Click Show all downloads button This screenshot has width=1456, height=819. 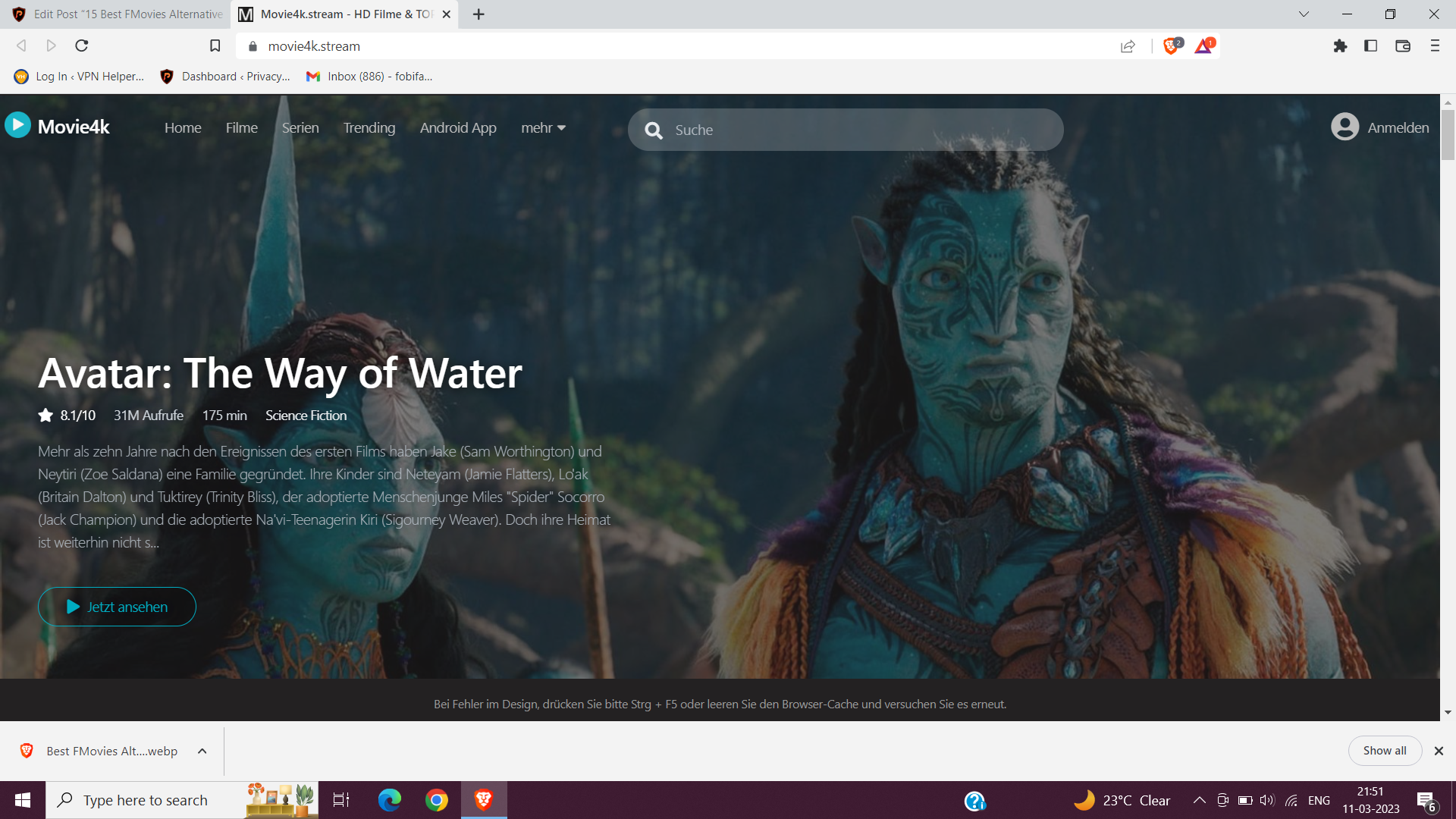[x=1385, y=751]
